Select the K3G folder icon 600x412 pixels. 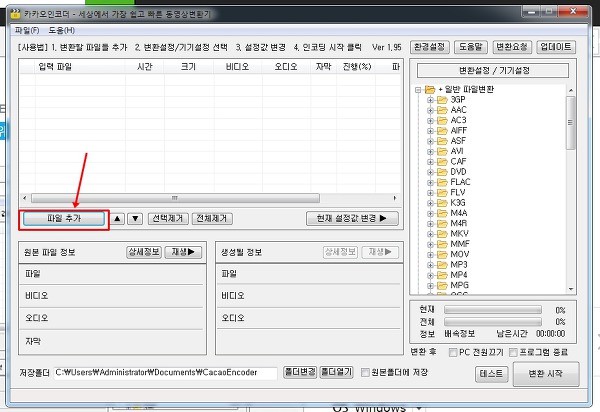442,203
